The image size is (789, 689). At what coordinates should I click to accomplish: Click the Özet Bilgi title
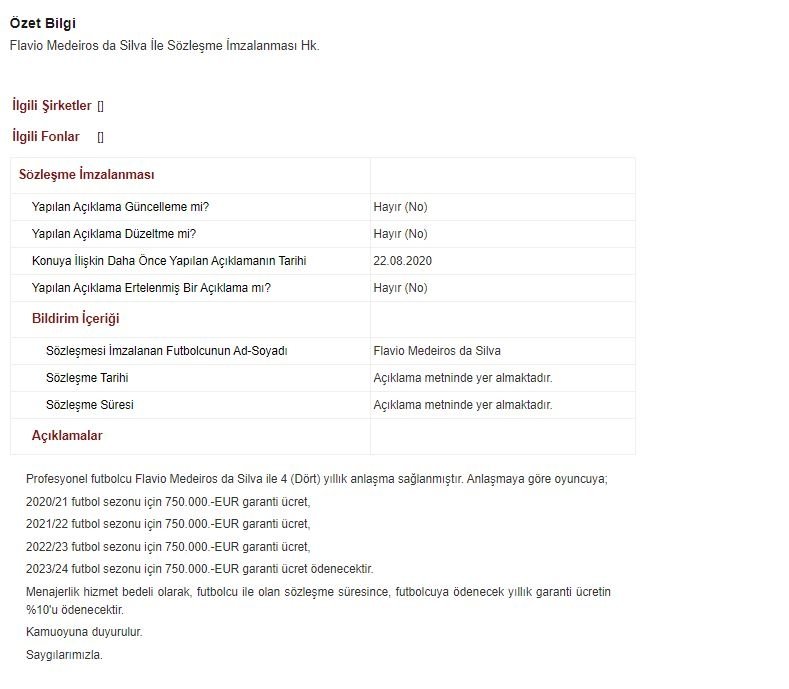pyautogui.click(x=43, y=23)
